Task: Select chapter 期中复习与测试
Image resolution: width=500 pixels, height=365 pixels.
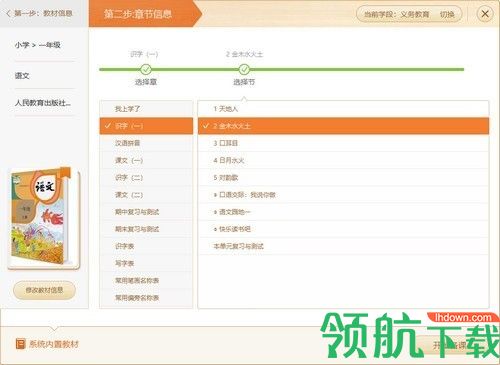Action: click(x=146, y=212)
